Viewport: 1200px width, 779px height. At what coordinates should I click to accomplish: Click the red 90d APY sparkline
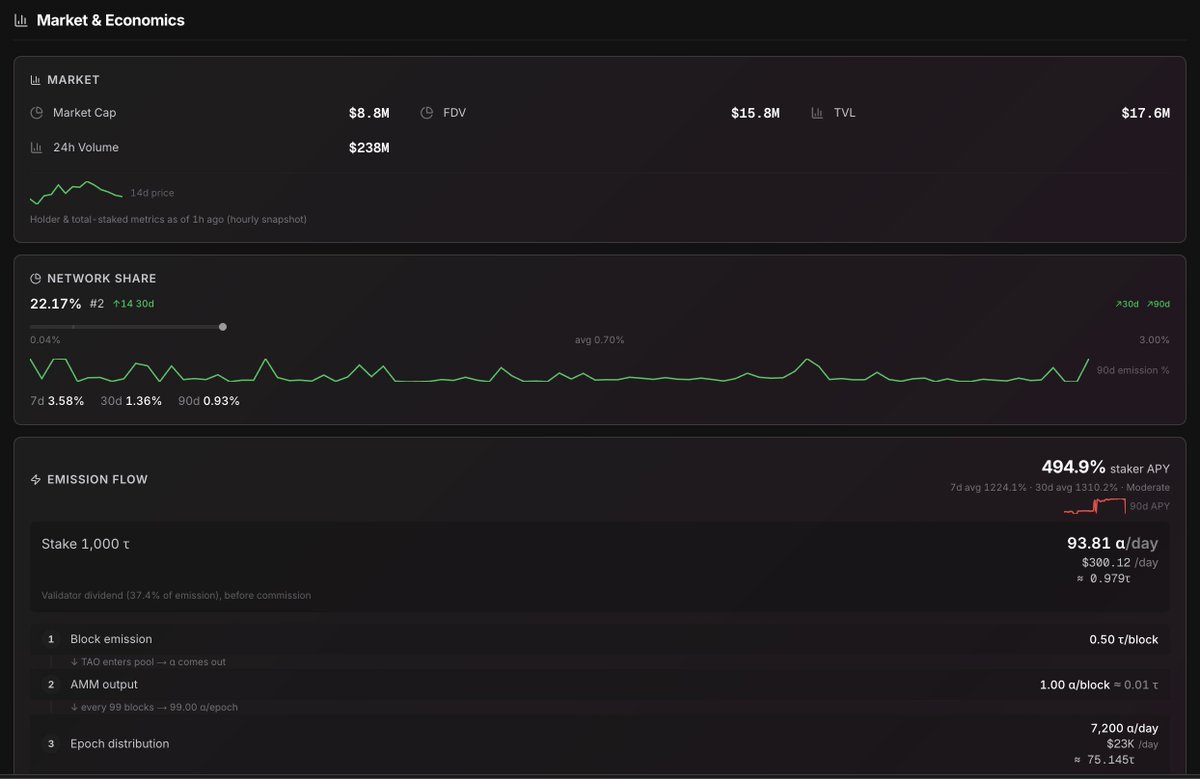point(1095,506)
